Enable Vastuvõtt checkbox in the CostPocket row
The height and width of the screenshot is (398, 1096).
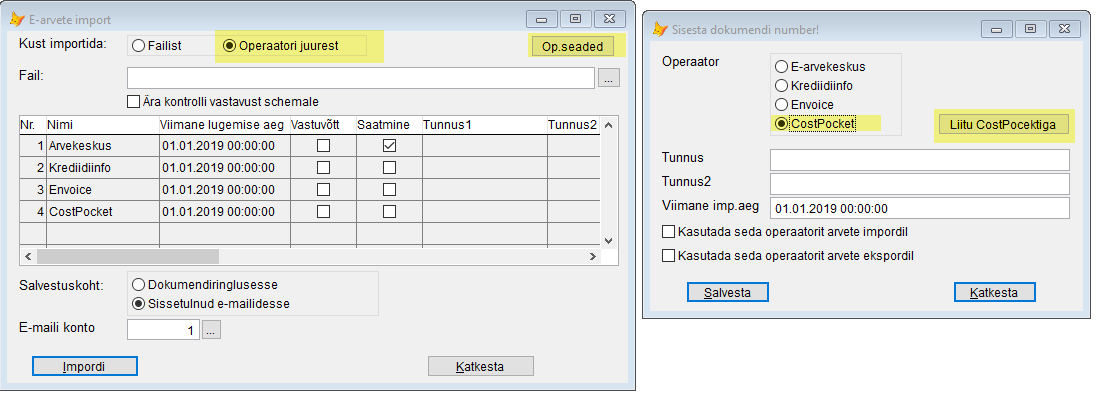[x=323, y=211]
